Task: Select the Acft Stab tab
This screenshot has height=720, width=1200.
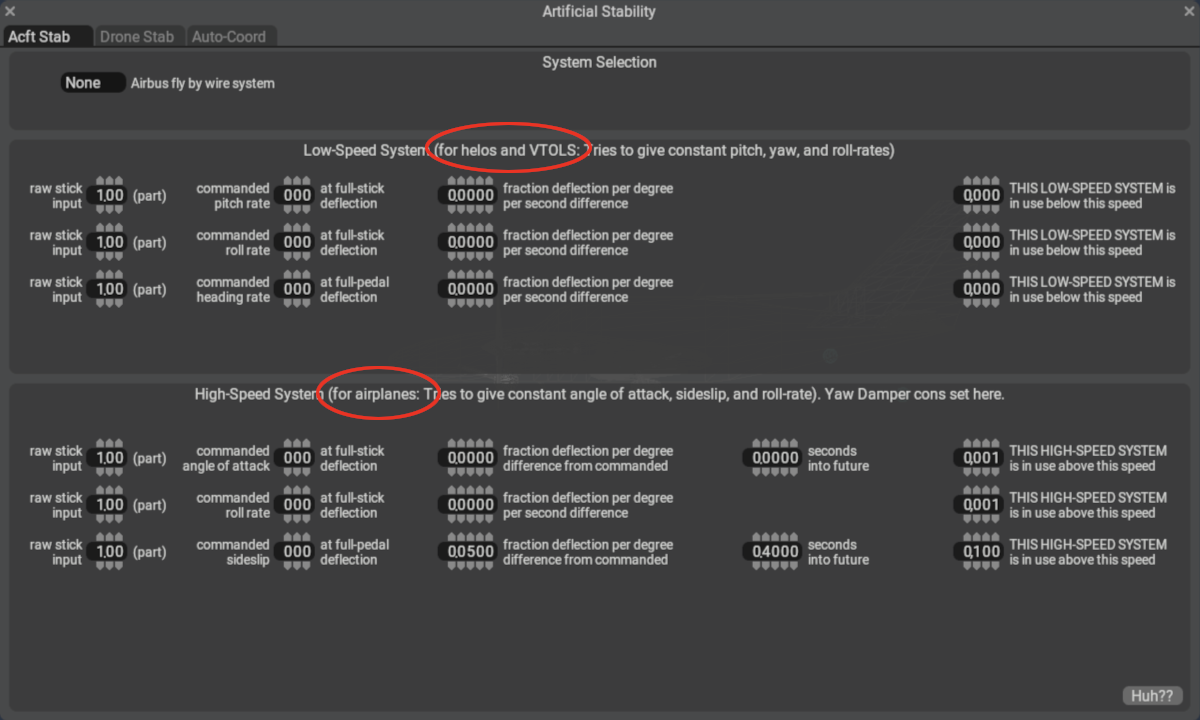Action: click(x=40, y=37)
